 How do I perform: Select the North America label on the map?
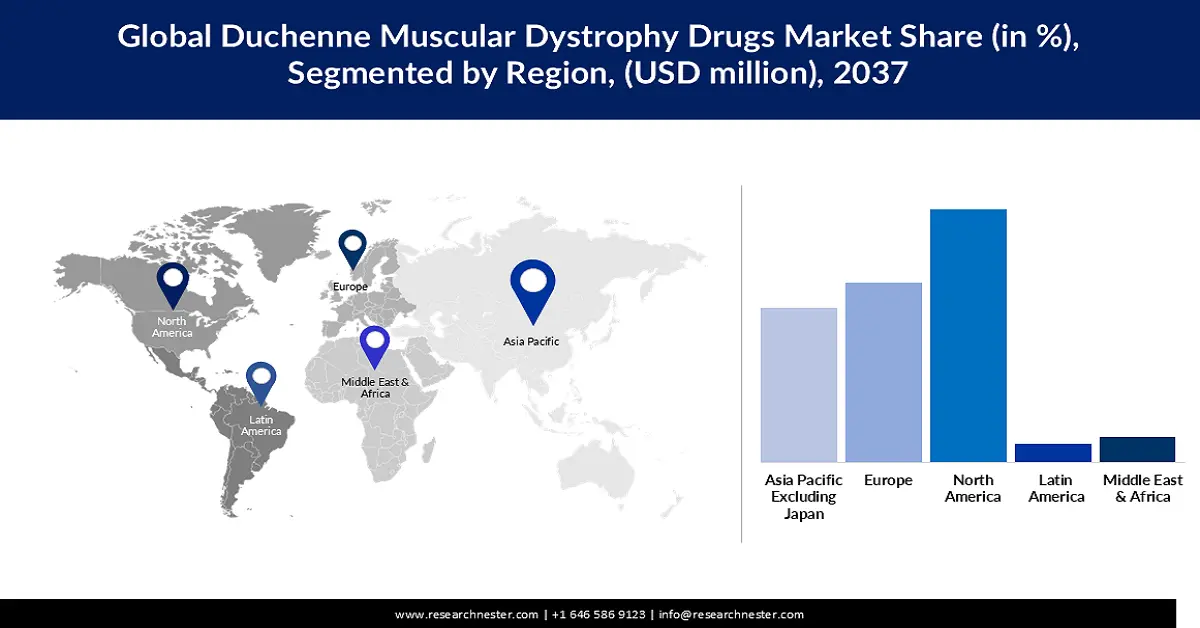pyautogui.click(x=172, y=327)
